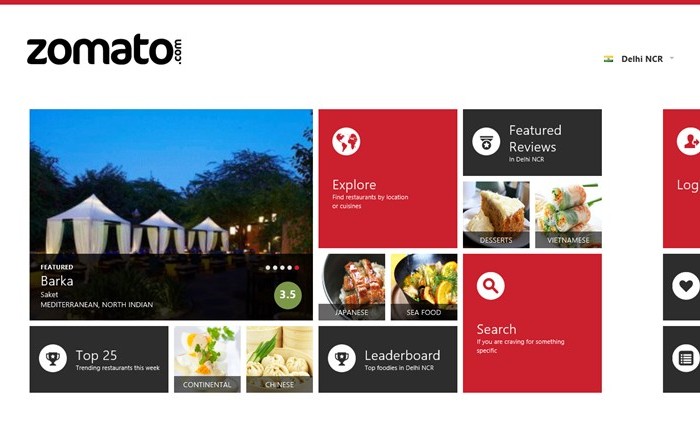The height and width of the screenshot is (427, 700).
Task: Select the third featured carousel dot
Action: coord(282,268)
